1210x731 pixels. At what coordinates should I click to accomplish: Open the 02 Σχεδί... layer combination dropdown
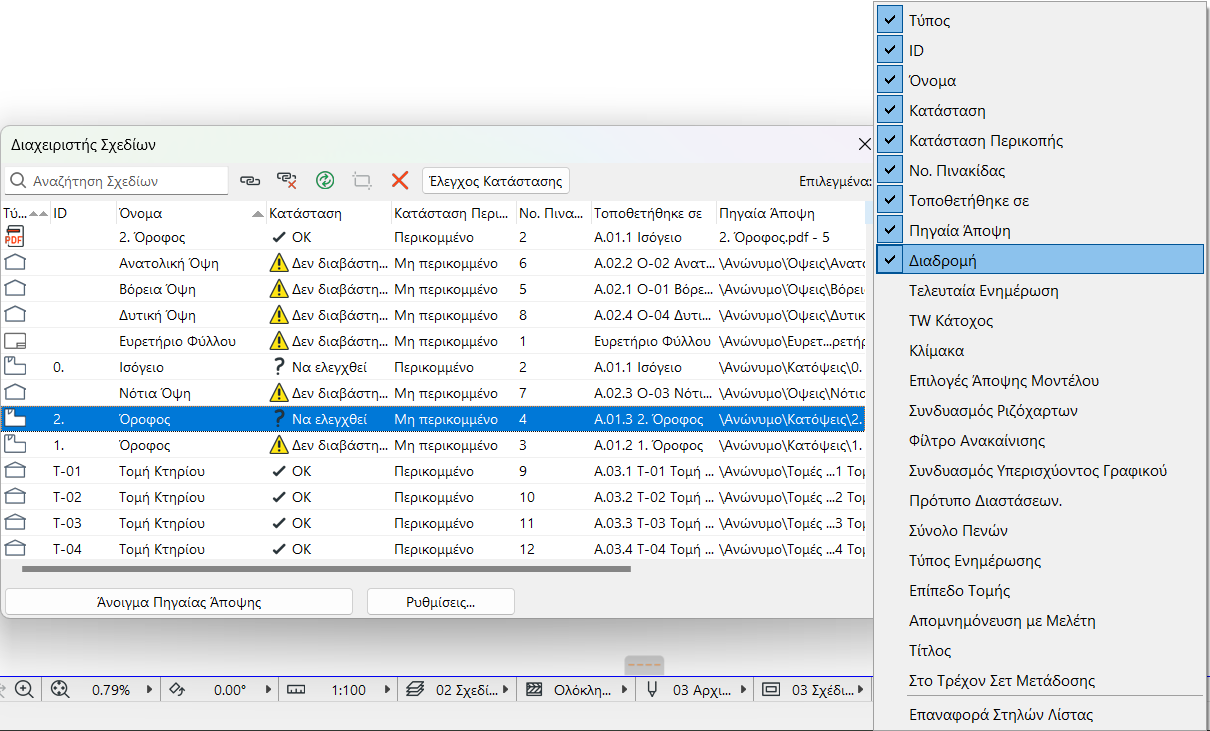coord(506,689)
